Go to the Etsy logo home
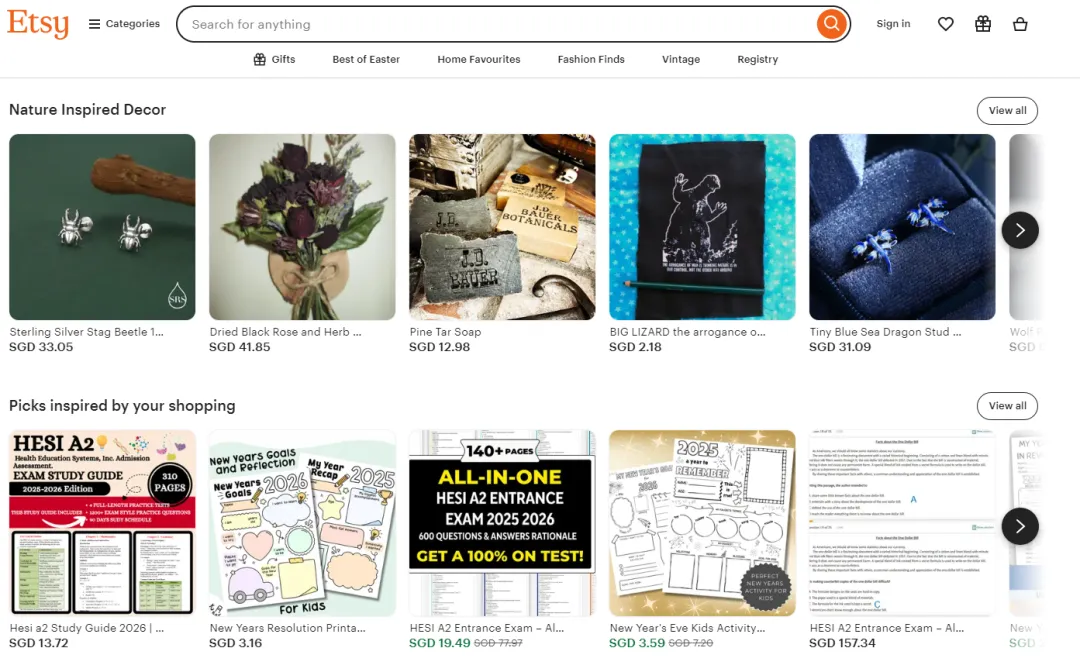Image resolution: width=1080 pixels, height=672 pixels. pyautogui.click(x=38, y=24)
